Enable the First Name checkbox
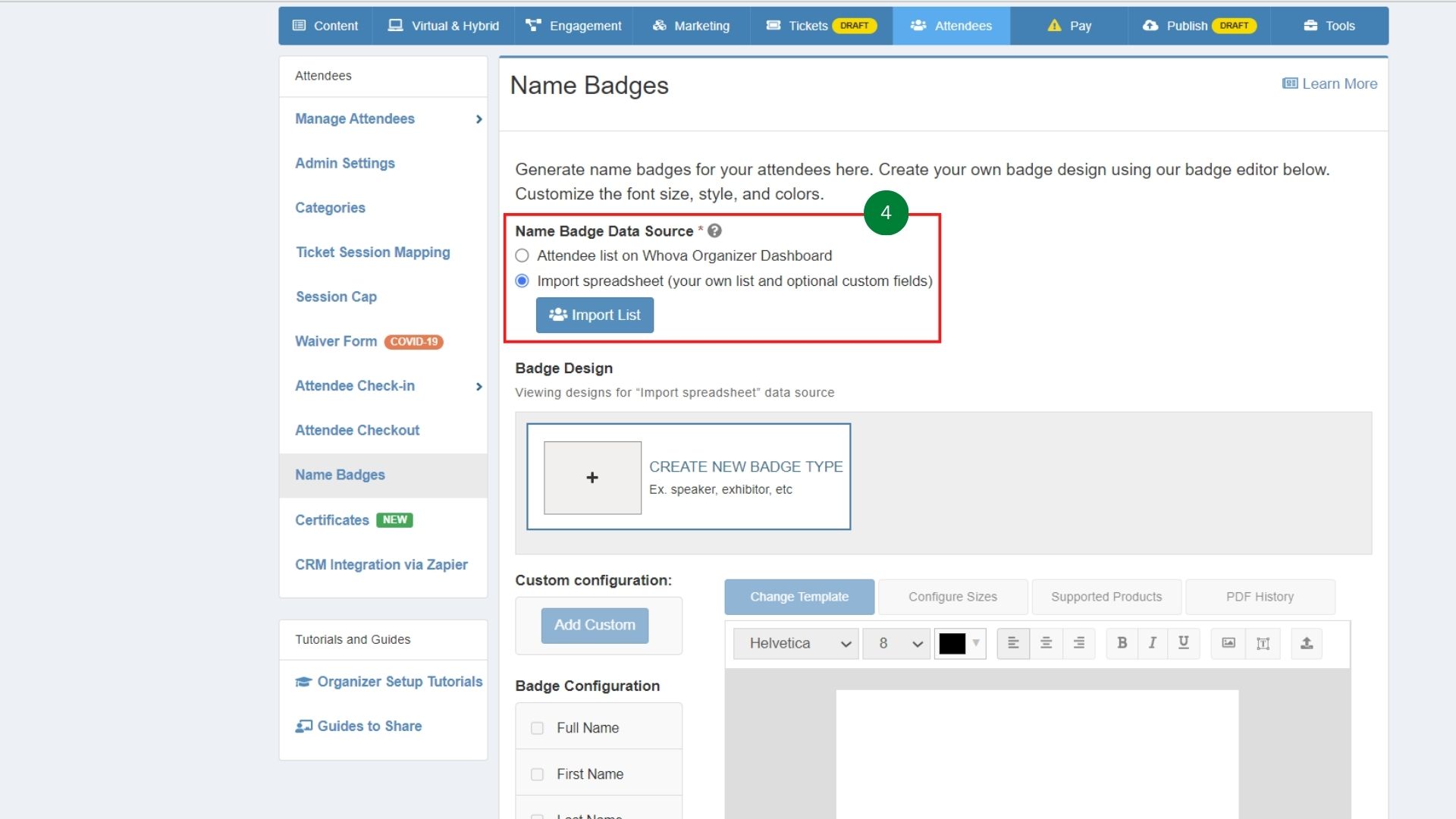This screenshot has width=1456, height=819. pyautogui.click(x=538, y=774)
